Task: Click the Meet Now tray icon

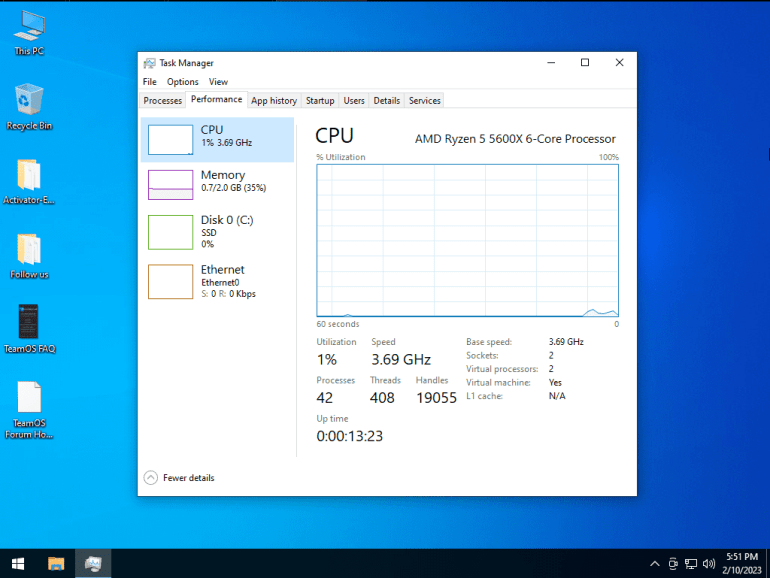Action: click(673, 564)
